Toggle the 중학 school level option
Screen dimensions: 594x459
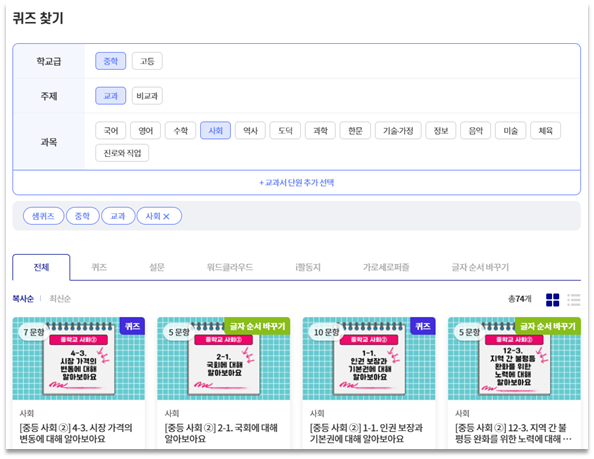pyautogui.click(x=110, y=61)
